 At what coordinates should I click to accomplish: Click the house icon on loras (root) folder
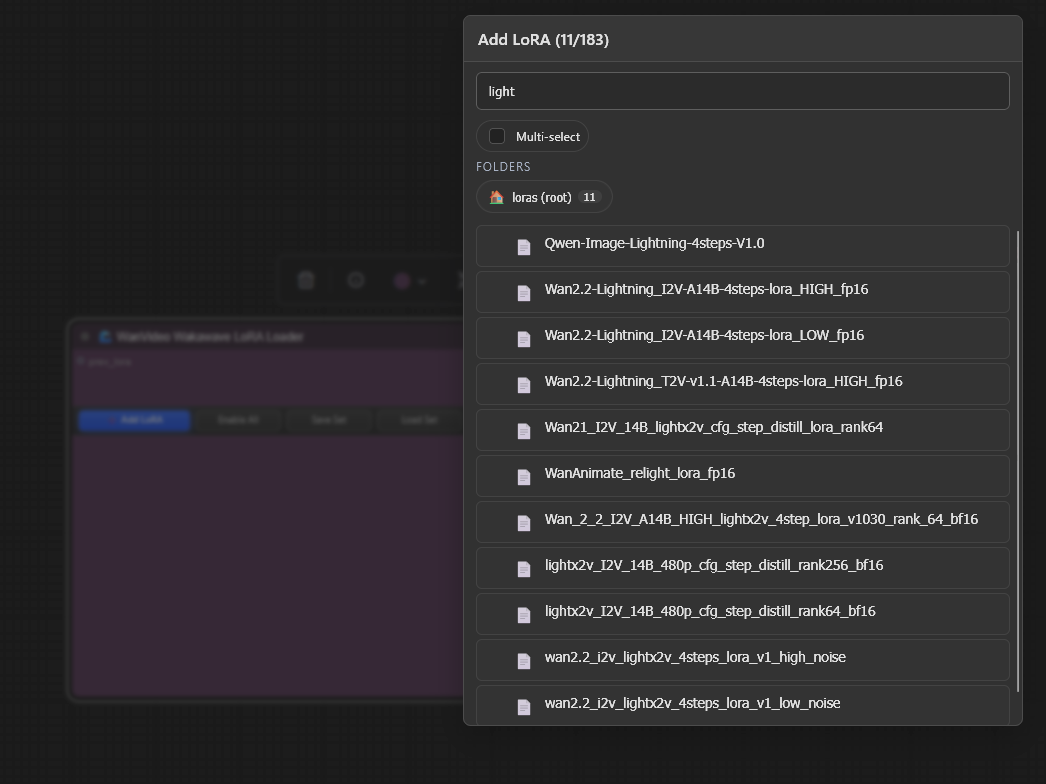tap(496, 197)
